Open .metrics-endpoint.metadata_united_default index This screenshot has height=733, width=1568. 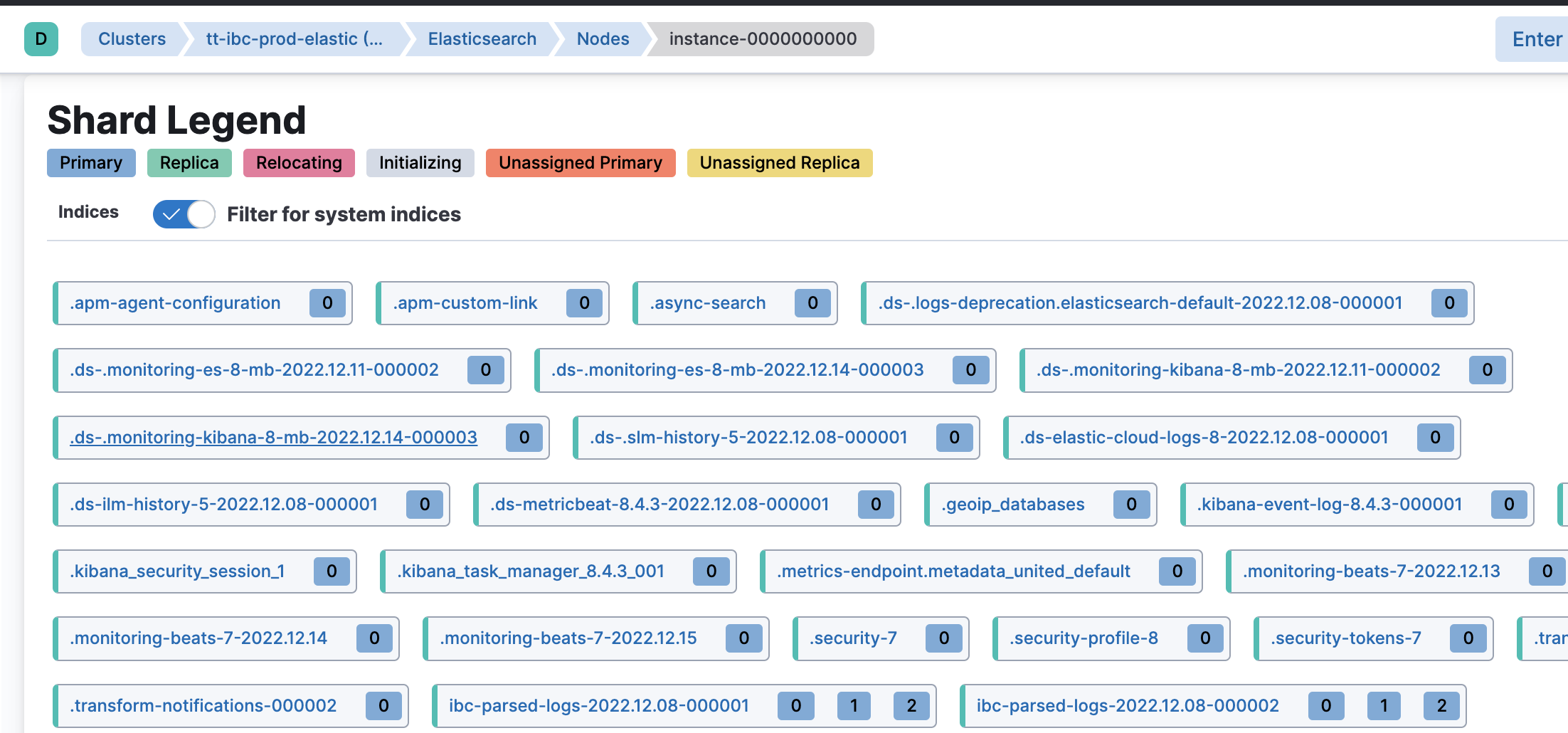[x=953, y=571]
